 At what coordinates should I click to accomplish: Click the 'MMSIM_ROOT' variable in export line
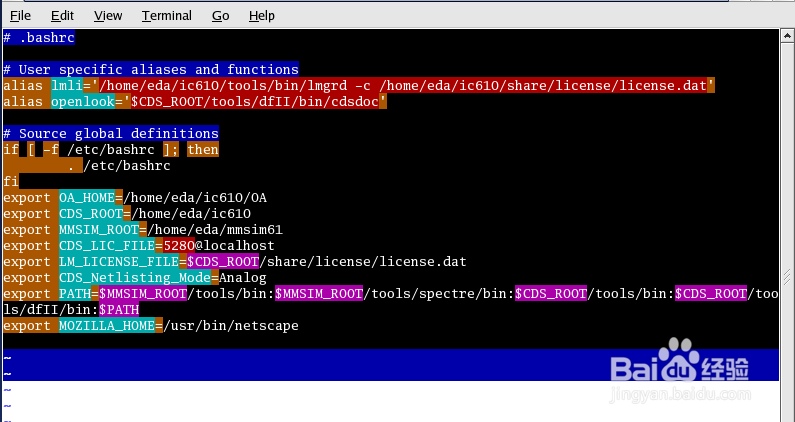click(99, 230)
